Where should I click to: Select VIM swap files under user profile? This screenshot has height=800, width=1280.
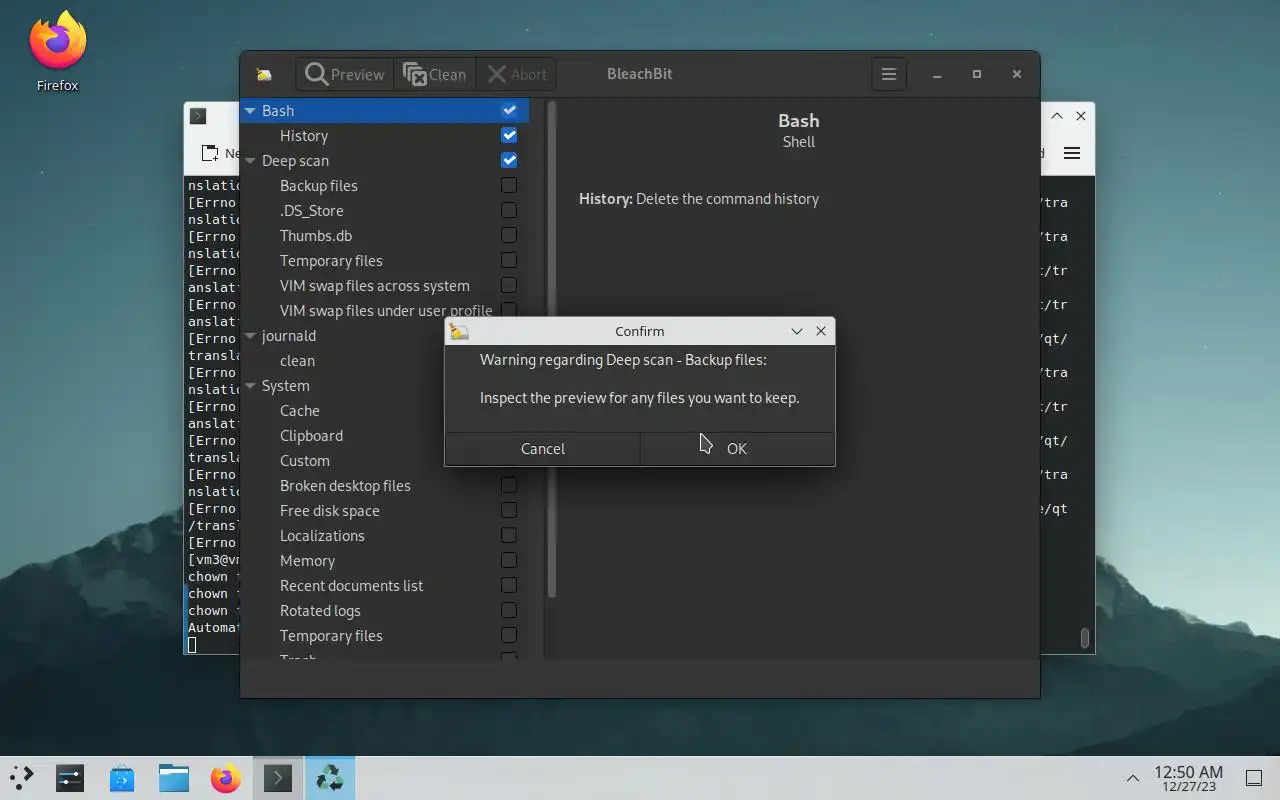click(386, 310)
